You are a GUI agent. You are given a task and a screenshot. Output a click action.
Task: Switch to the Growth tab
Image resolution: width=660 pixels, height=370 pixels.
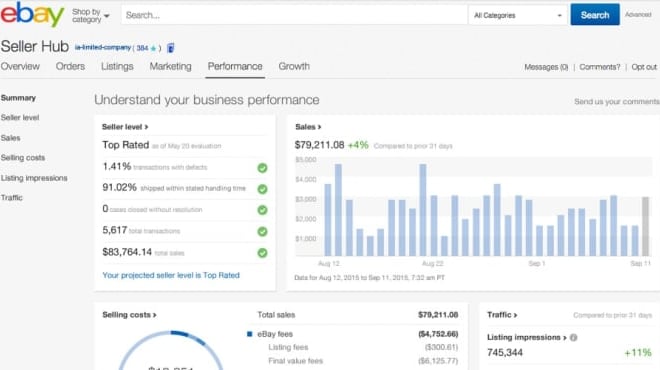pos(294,67)
